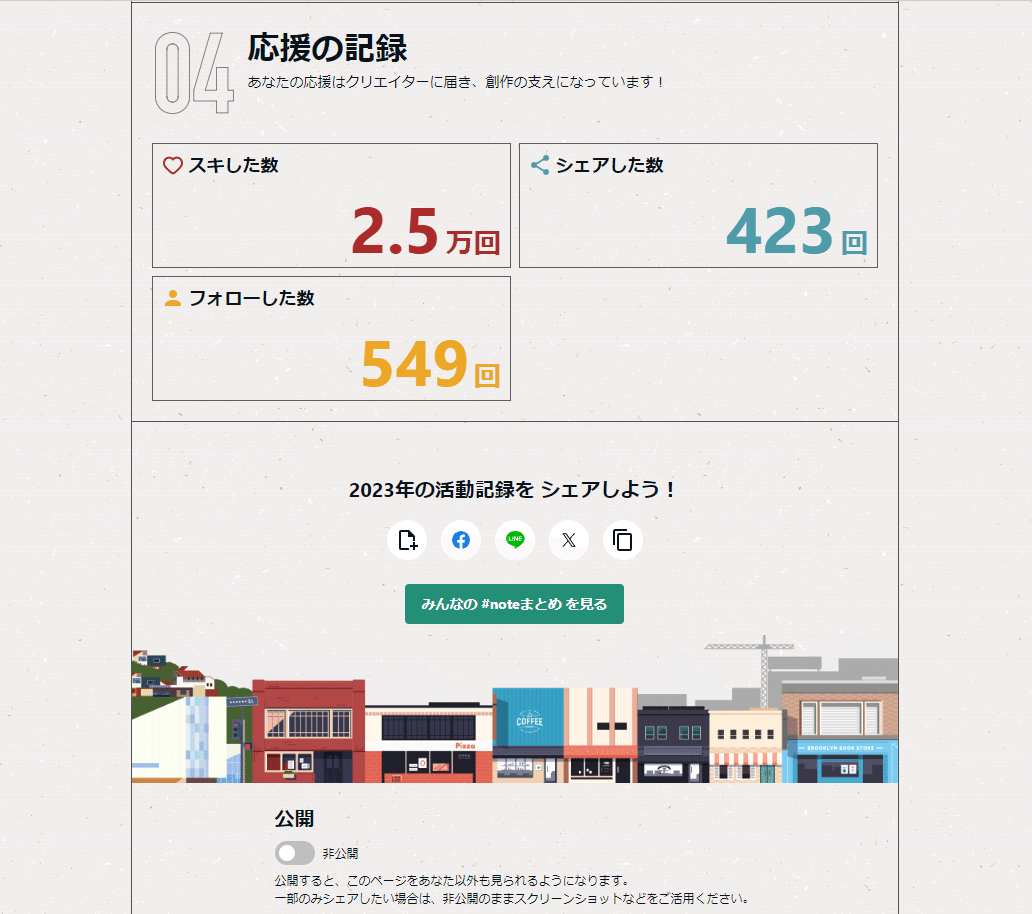Image resolution: width=1032 pixels, height=914 pixels.
Task: Click the heart icon beside スキした数
Action: (x=173, y=166)
